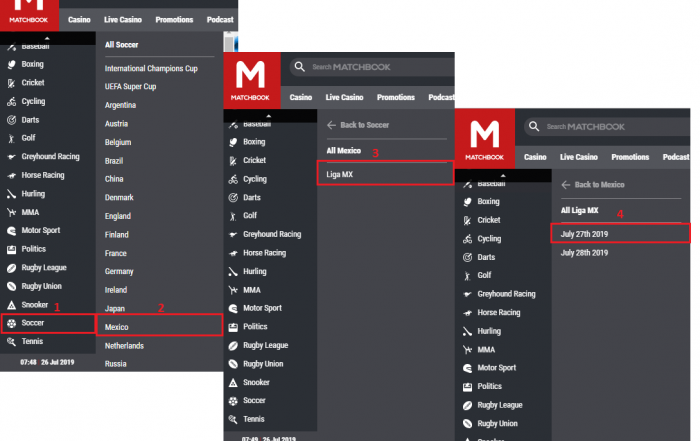Click the search magnifier icon in the right panel
This screenshot has height=441, width=700.
pos(534,126)
